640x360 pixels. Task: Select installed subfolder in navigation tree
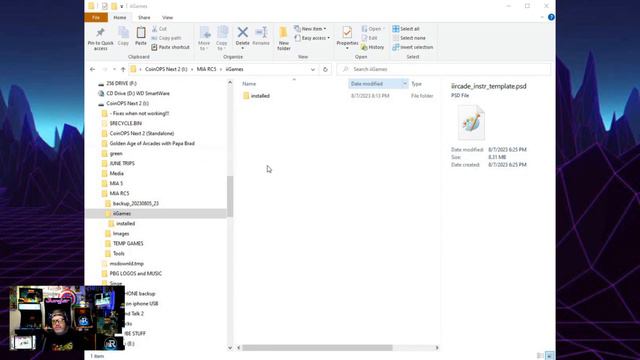(x=125, y=224)
